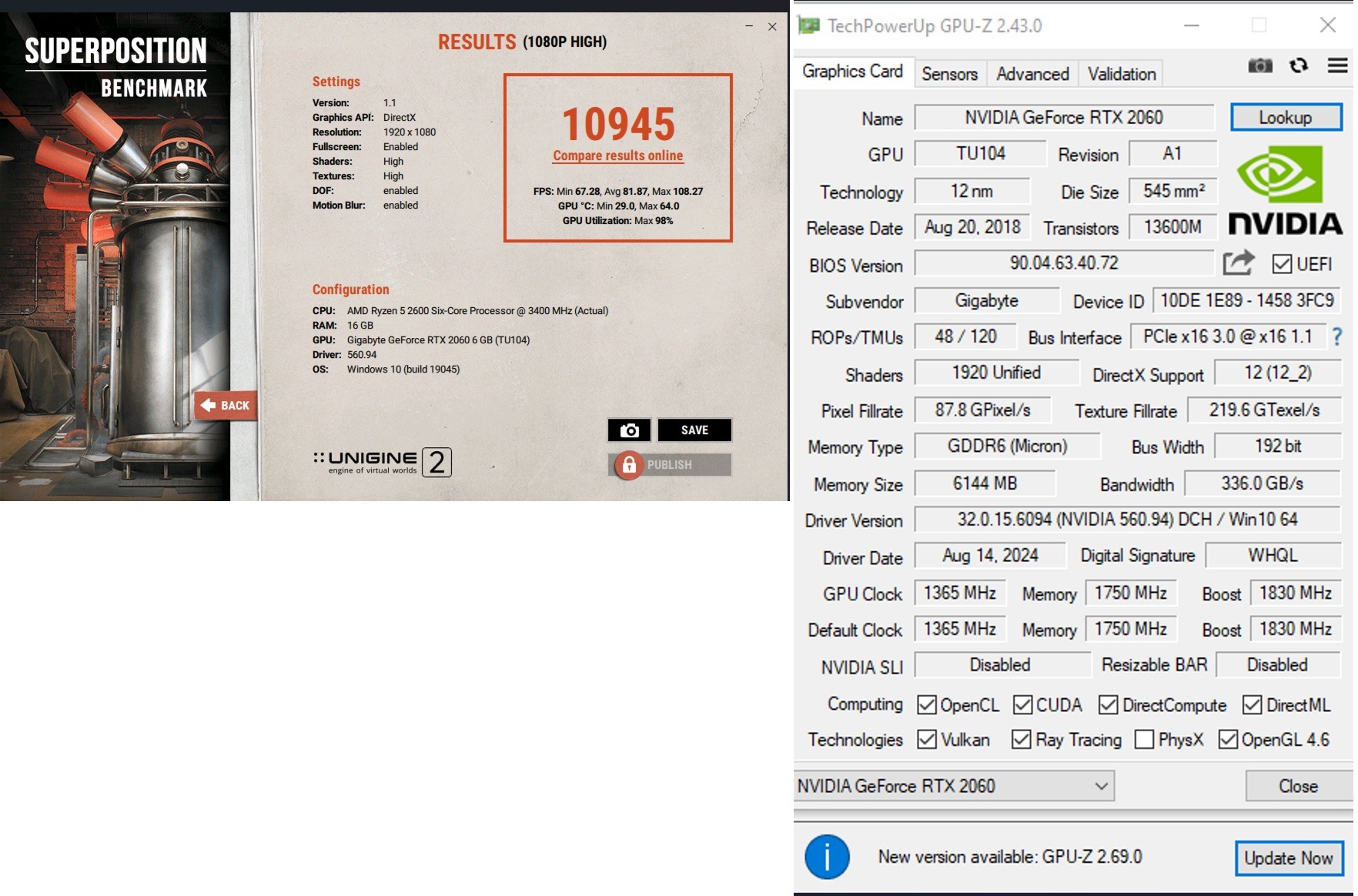Click the Pixel Fillrate field 87.8 GPixel/s
The image size is (1358, 896).
(x=983, y=410)
